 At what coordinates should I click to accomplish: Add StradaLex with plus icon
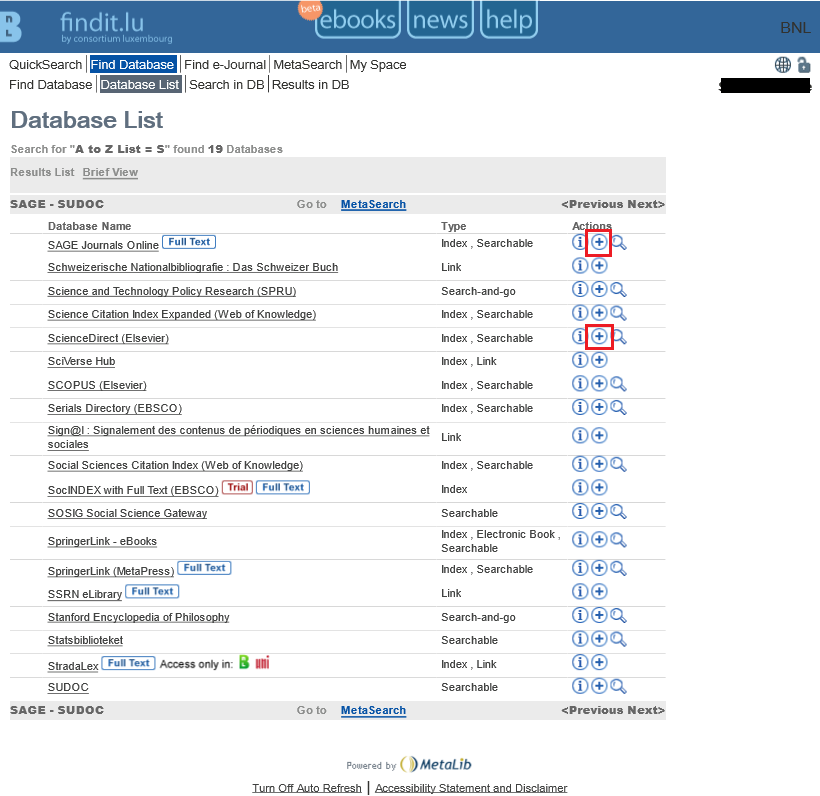(599, 662)
